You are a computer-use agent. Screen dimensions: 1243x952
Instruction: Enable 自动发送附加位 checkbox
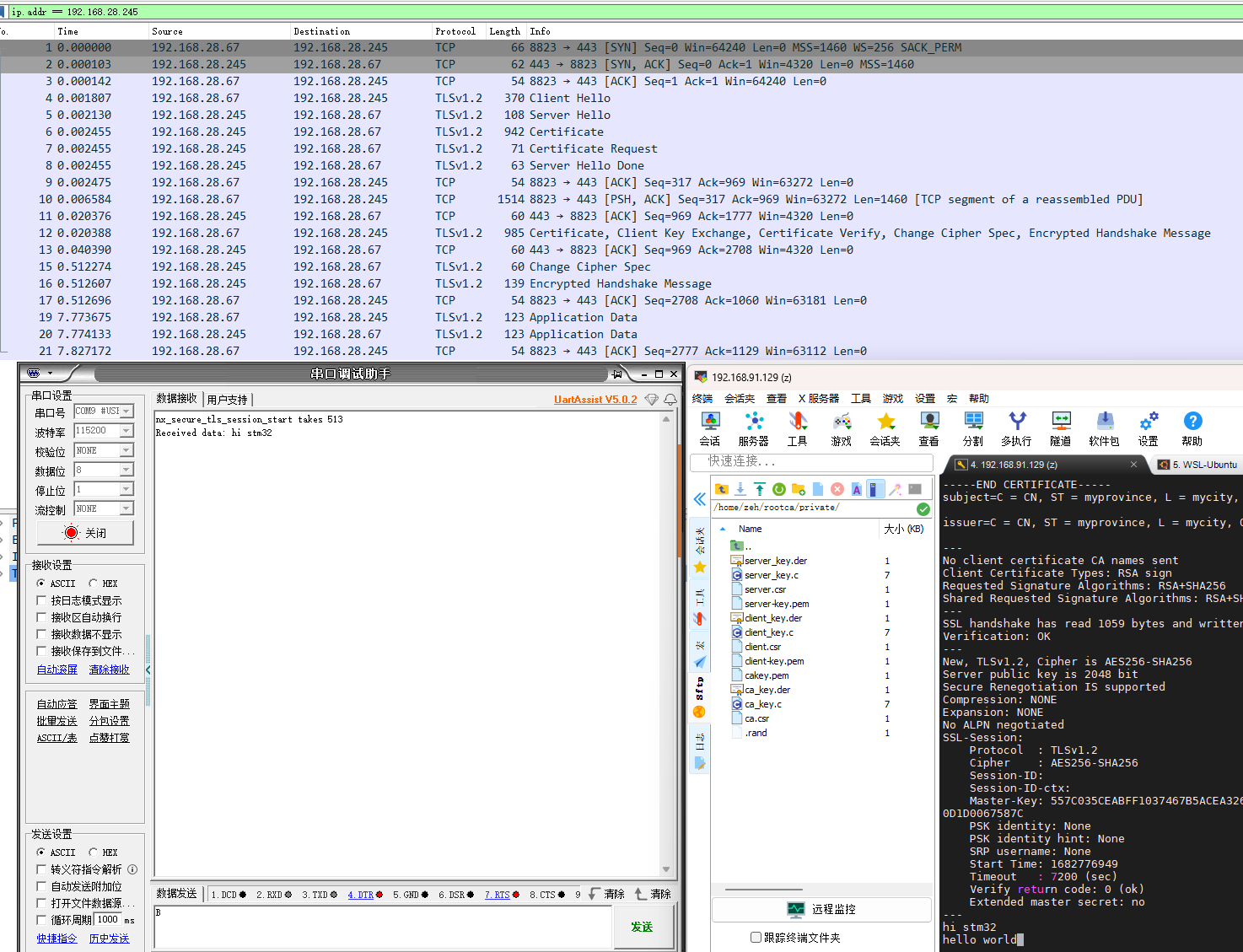pos(41,886)
